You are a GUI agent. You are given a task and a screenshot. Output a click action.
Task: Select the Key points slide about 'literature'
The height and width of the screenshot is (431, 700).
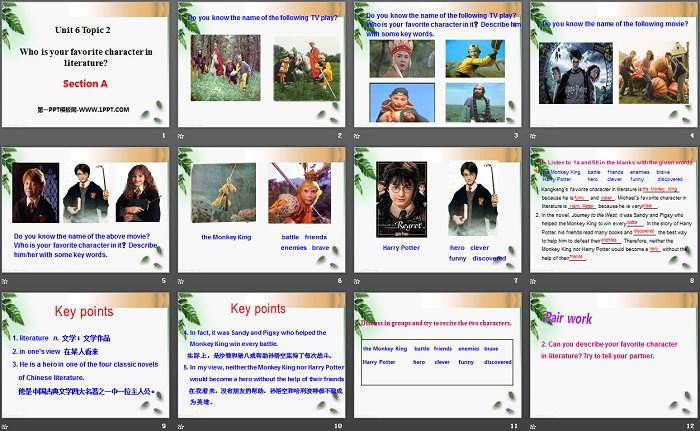tap(85, 355)
